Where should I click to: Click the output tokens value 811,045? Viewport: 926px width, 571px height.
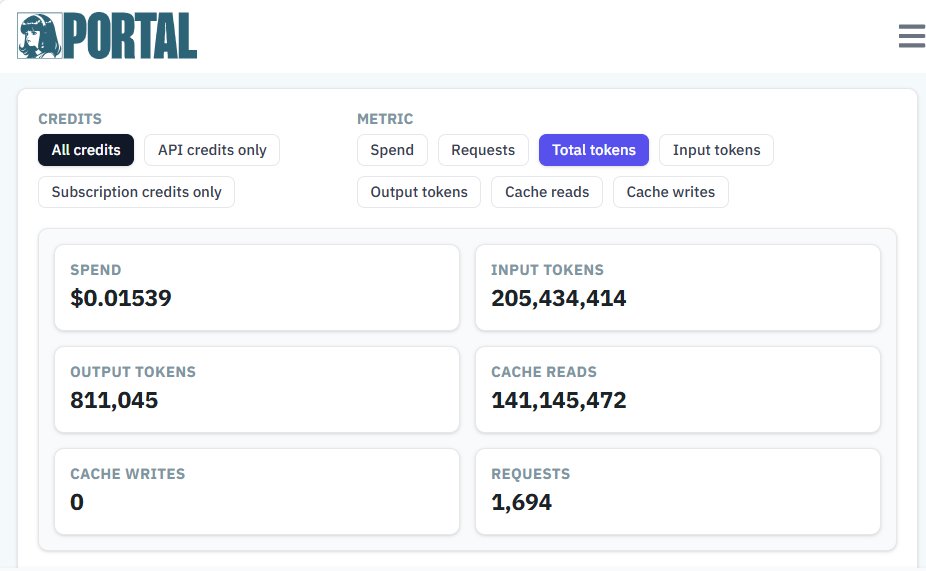[x=114, y=400]
